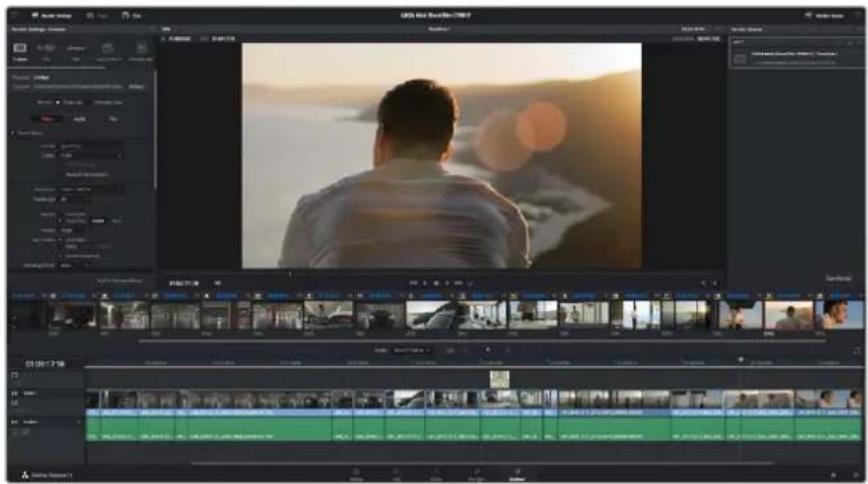Click the DaVinci Resolve 15 logo label

click(48, 475)
